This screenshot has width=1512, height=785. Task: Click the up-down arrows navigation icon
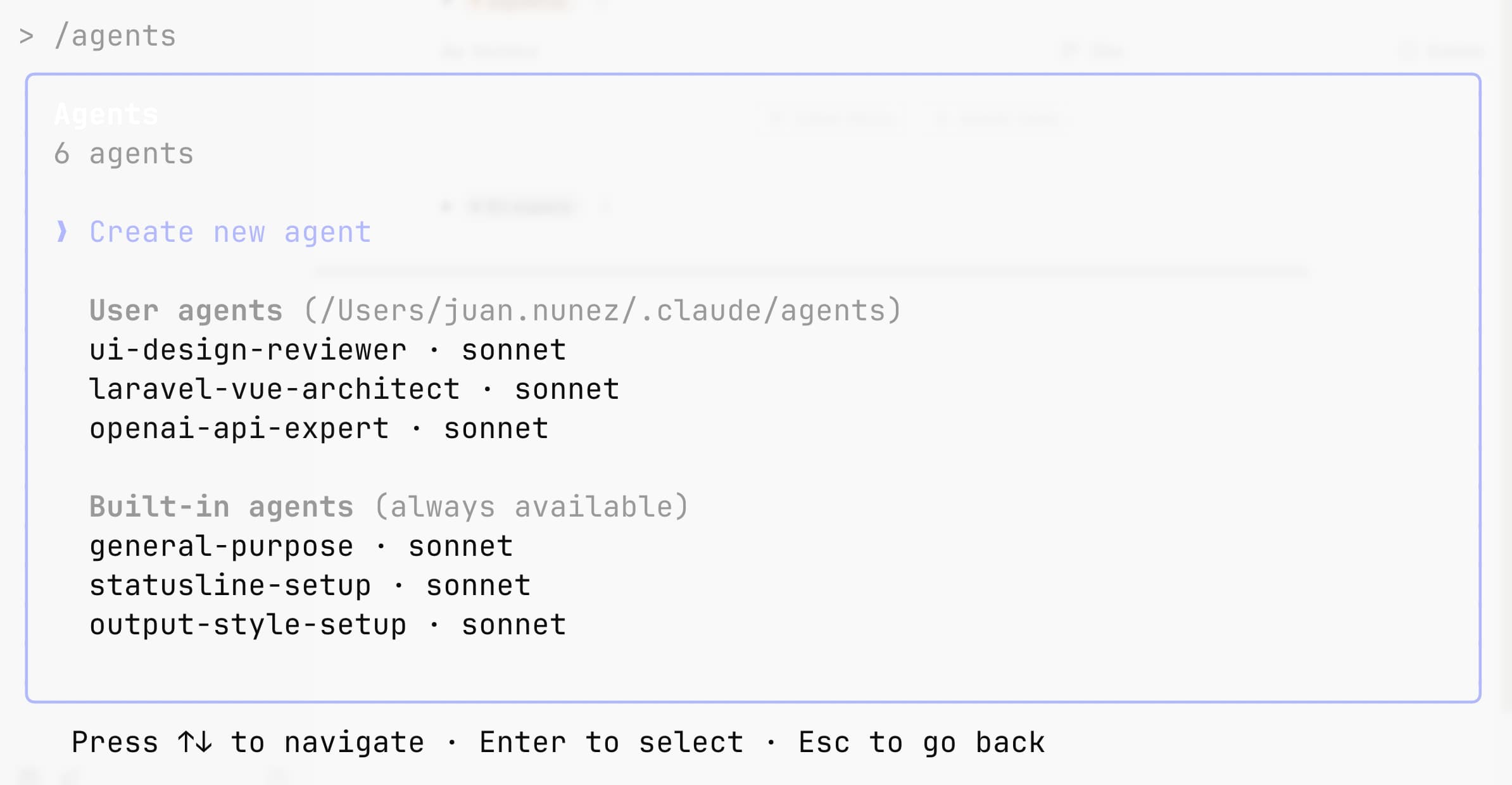194,742
